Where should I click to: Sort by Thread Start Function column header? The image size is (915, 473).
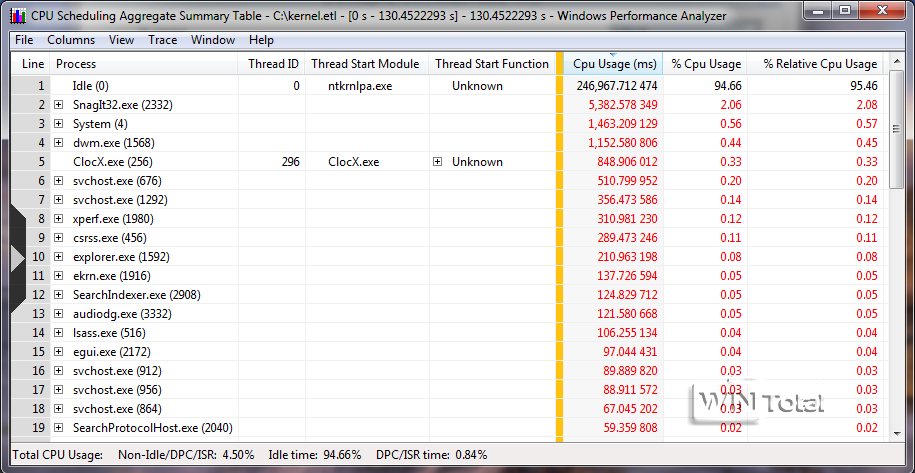pos(493,64)
